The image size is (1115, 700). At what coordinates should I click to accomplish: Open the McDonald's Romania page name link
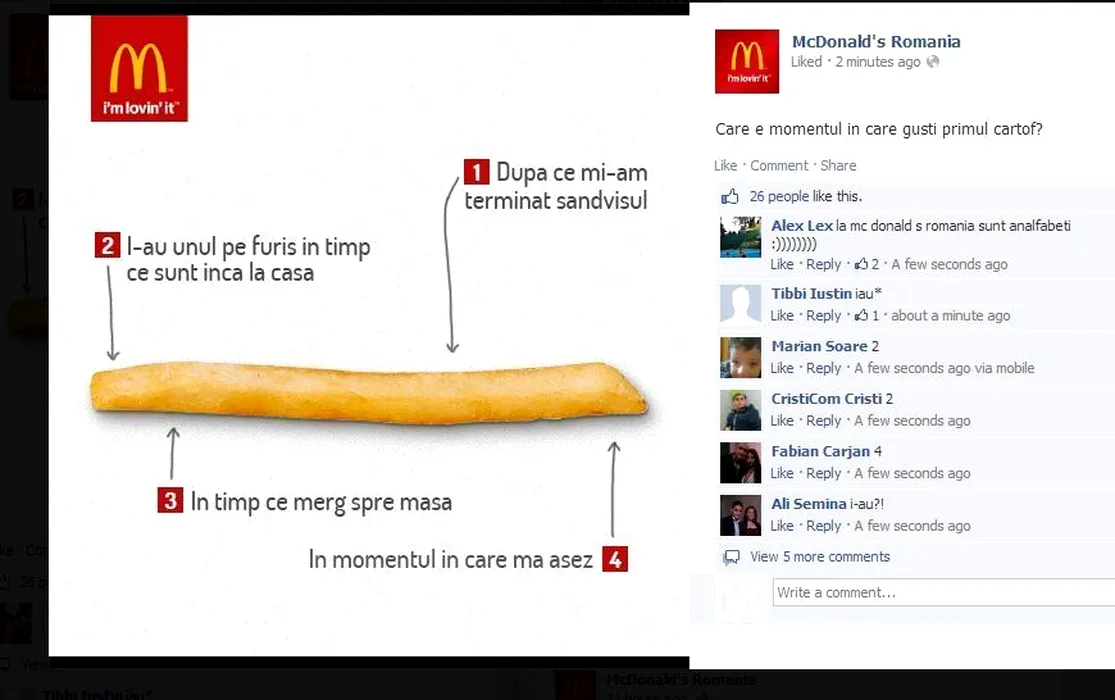point(876,41)
